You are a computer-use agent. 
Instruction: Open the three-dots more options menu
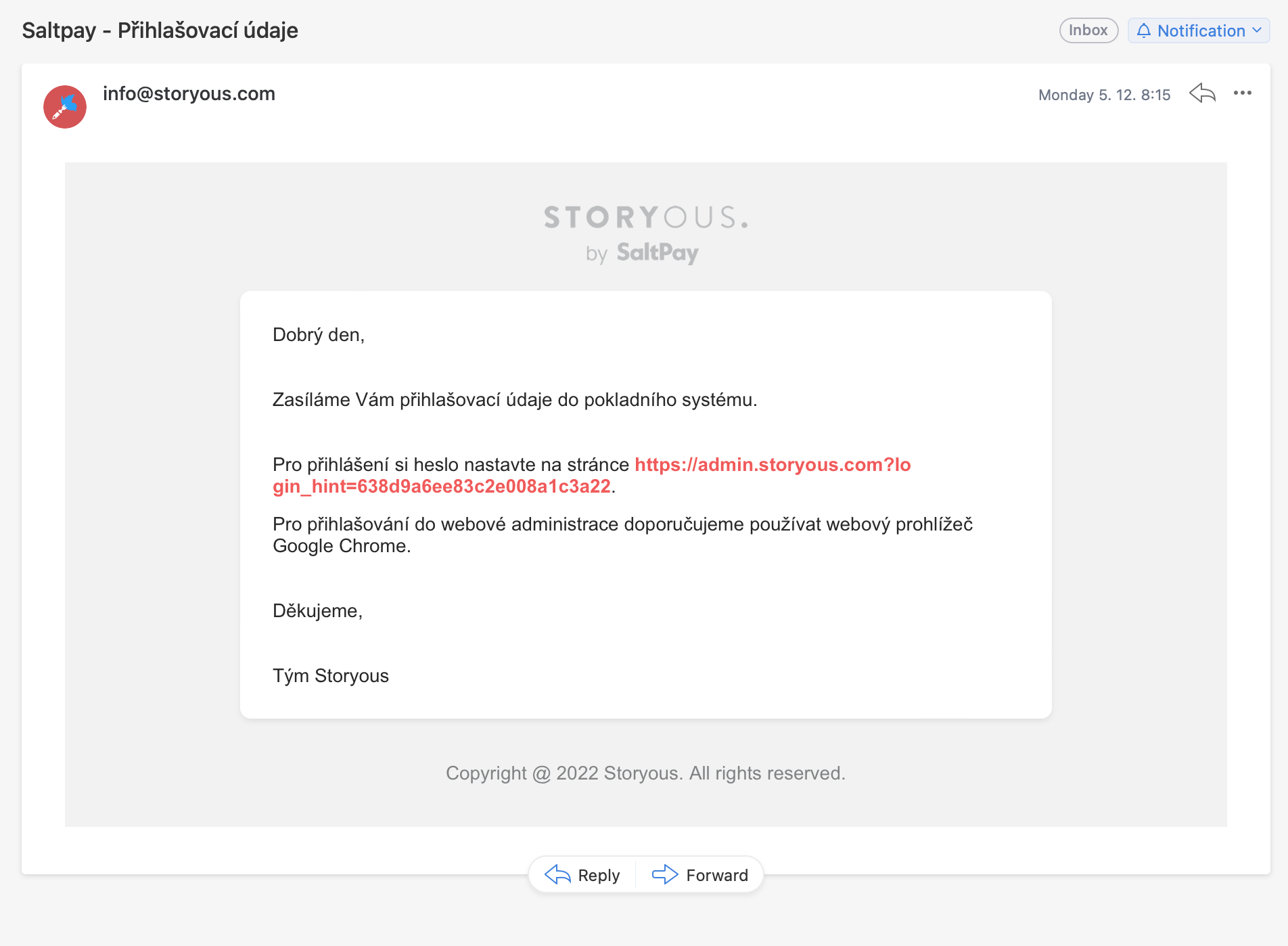pos(1242,93)
